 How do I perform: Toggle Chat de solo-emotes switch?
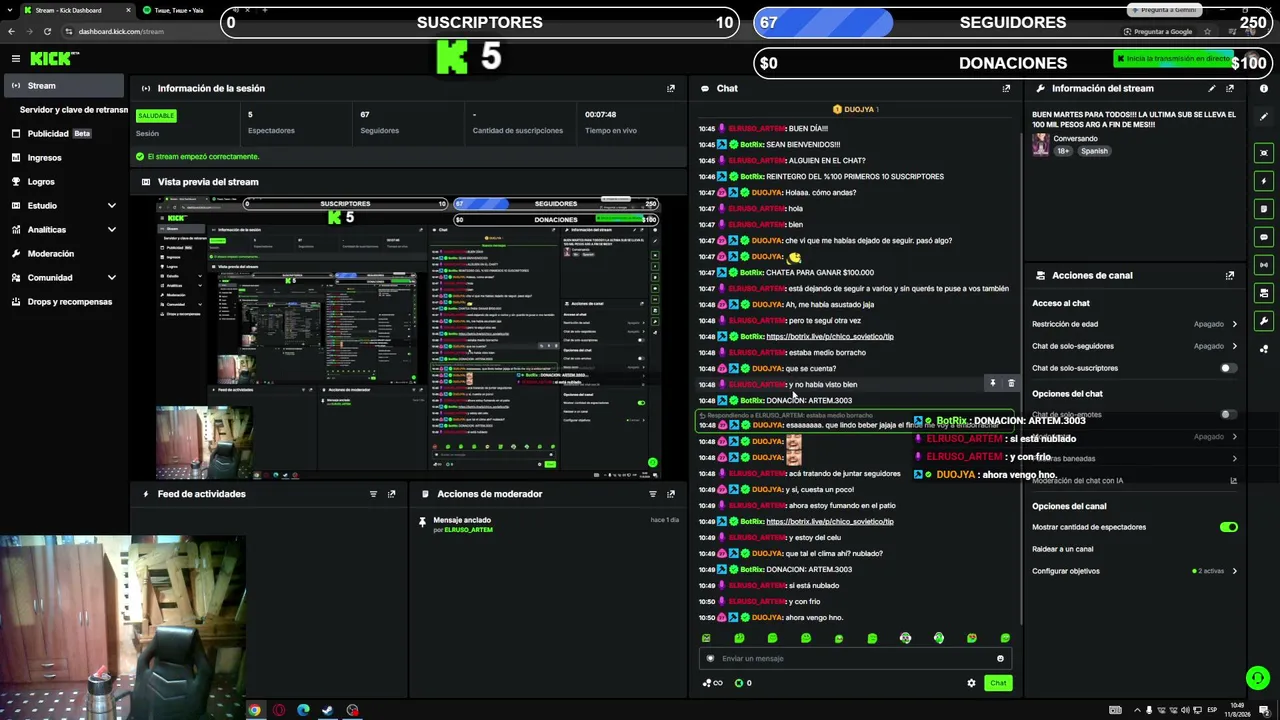point(1228,414)
